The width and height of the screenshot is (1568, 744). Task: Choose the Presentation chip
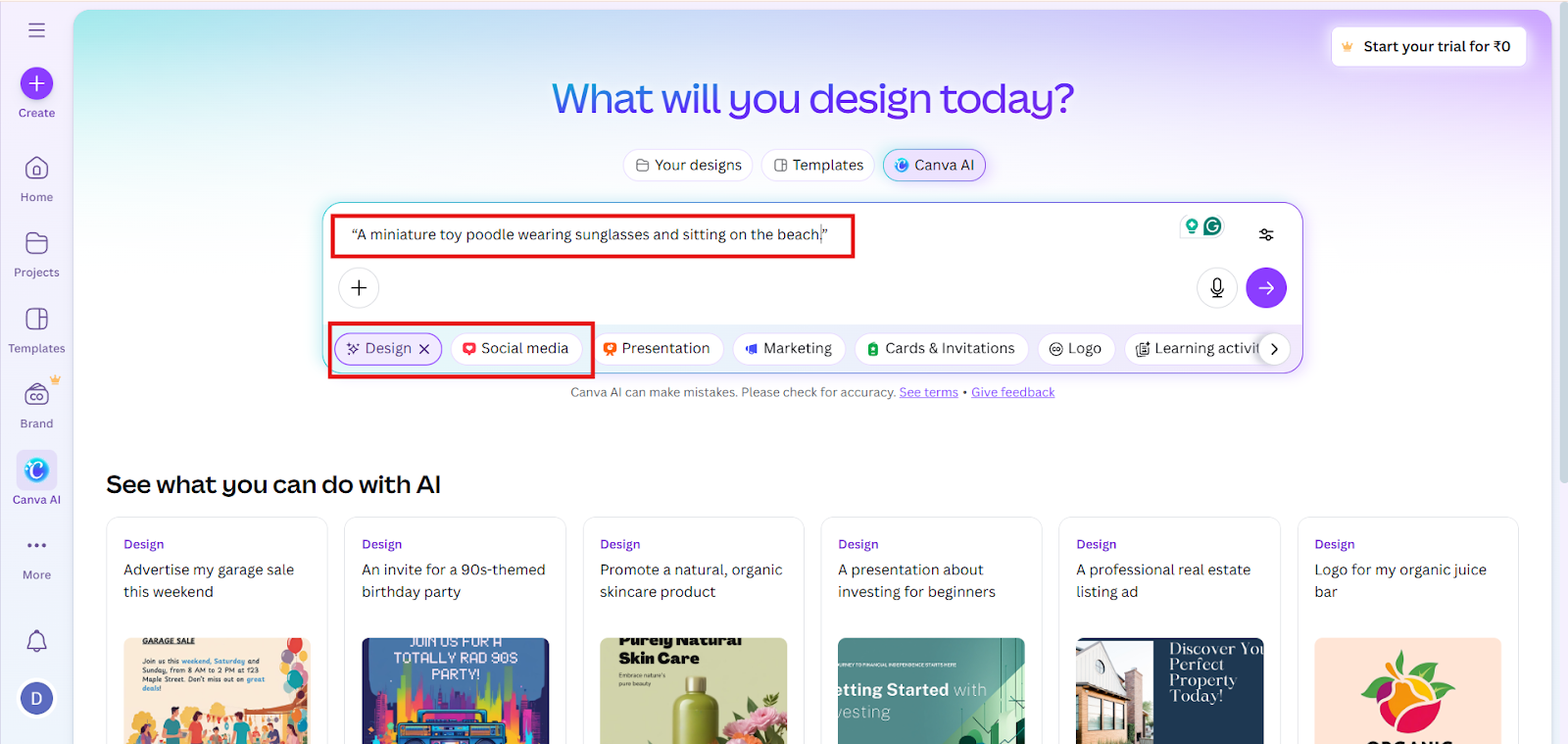657,349
